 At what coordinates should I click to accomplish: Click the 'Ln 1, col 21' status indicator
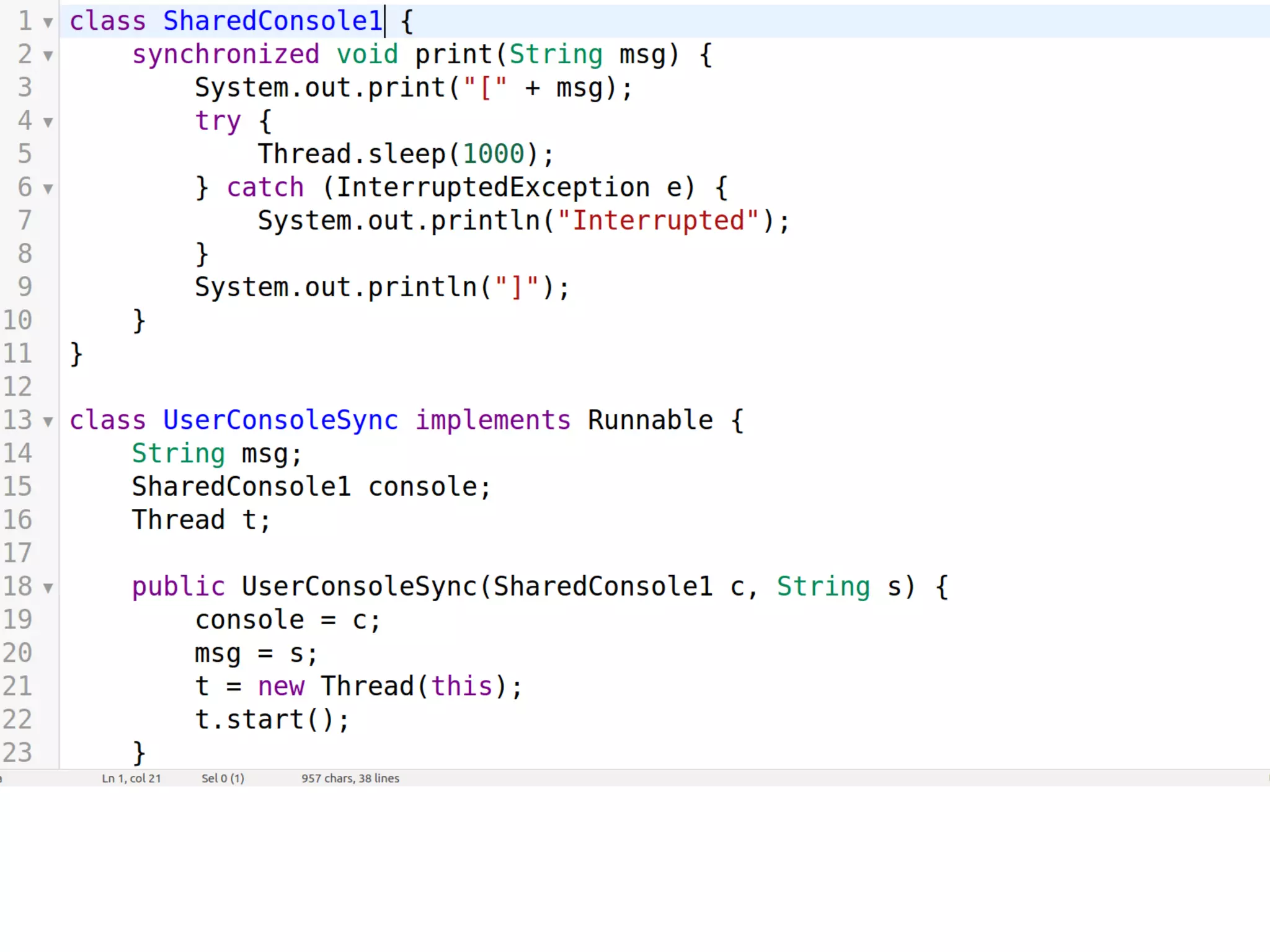coord(131,778)
